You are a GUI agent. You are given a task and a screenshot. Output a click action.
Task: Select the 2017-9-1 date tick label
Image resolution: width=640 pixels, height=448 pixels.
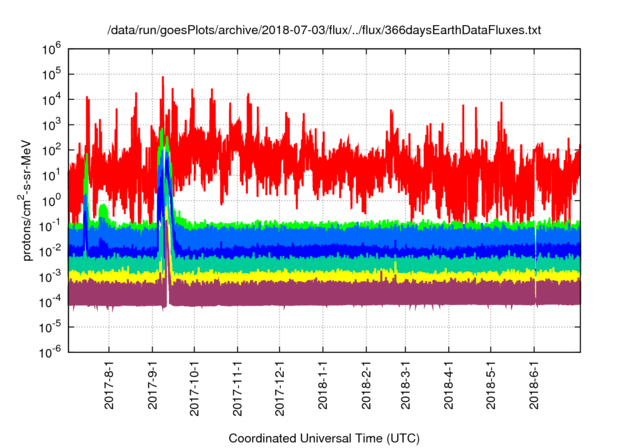(x=152, y=385)
